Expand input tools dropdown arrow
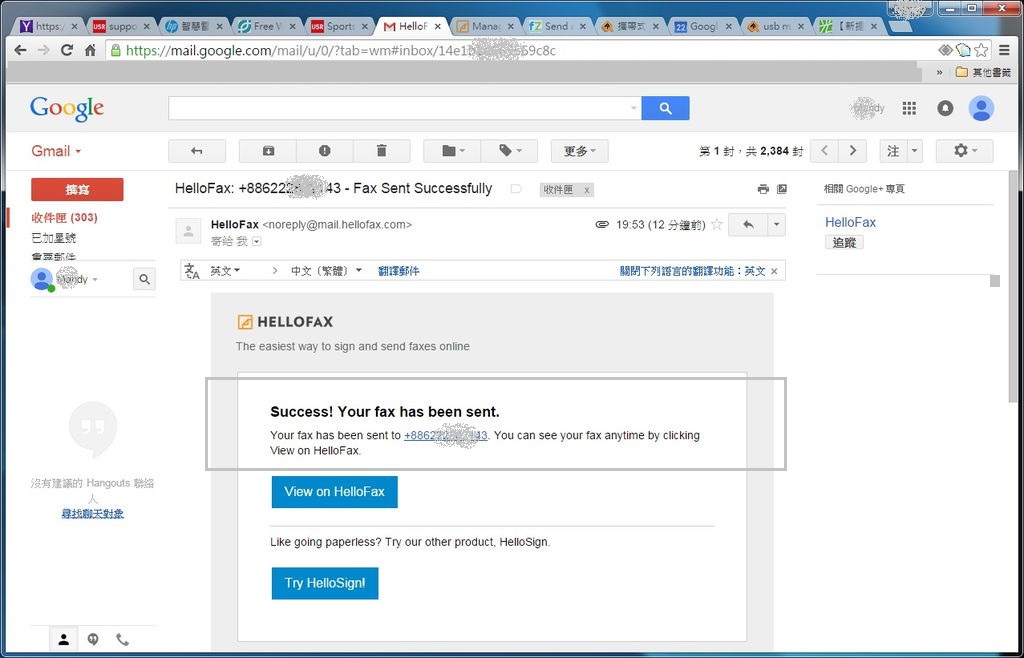 tap(914, 151)
